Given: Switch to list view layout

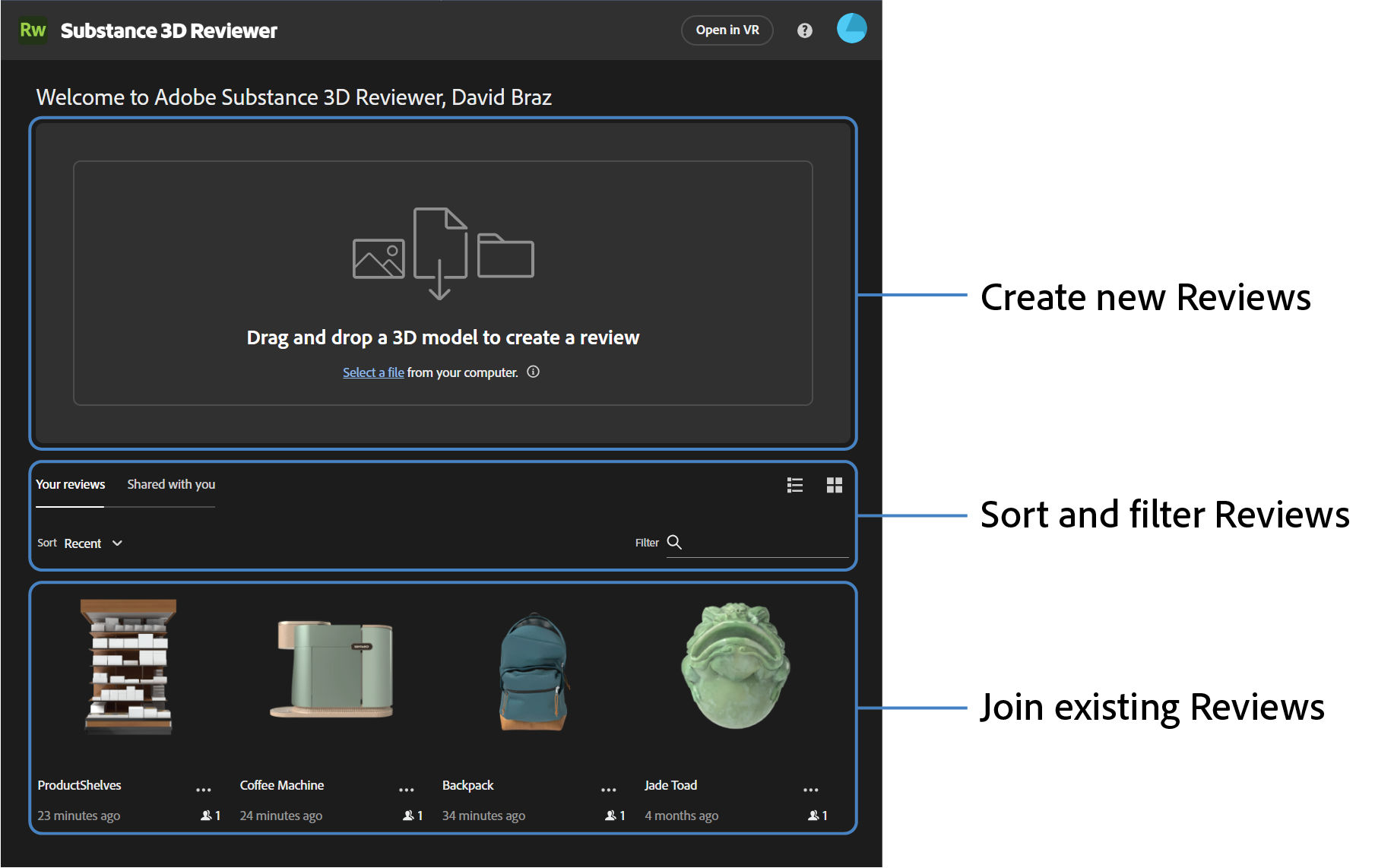Looking at the screenshot, I should 795,485.
